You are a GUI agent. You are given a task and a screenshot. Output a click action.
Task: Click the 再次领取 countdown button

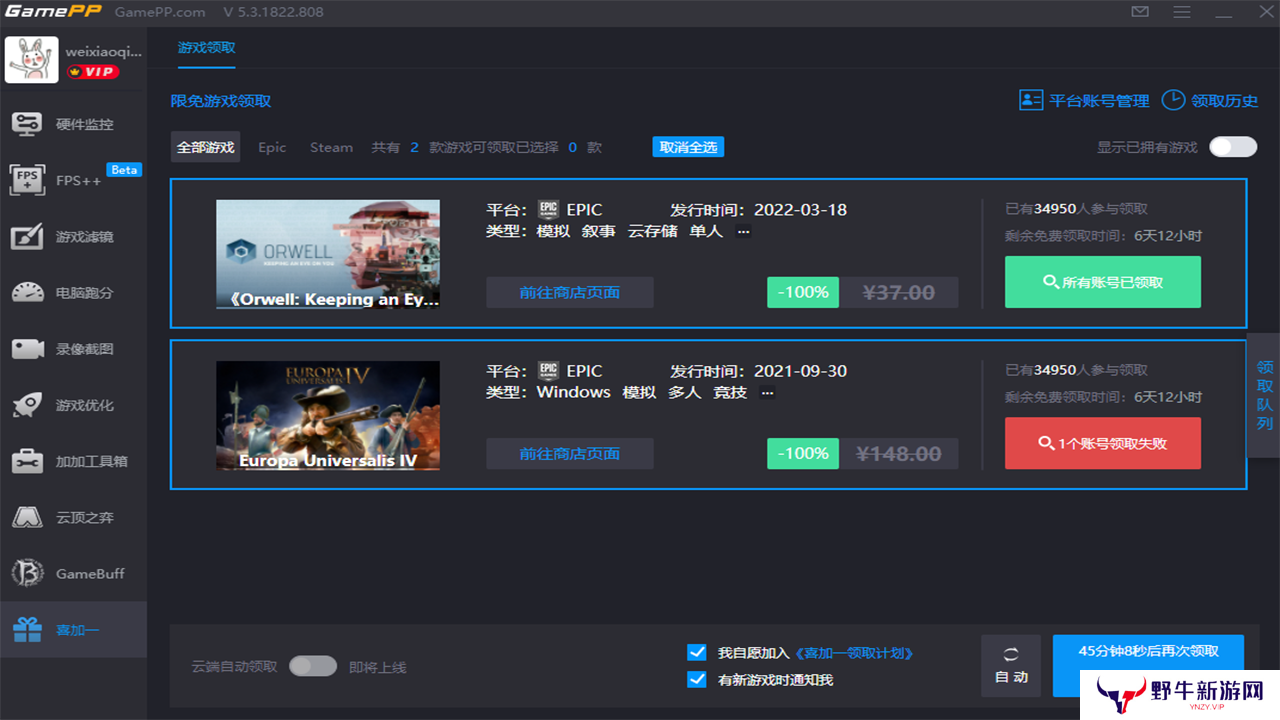pyautogui.click(x=1148, y=665)
